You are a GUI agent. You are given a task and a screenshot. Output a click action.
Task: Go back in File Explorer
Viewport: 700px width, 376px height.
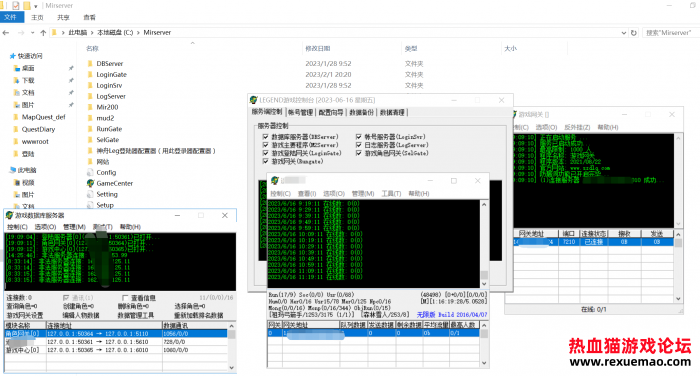6,33
